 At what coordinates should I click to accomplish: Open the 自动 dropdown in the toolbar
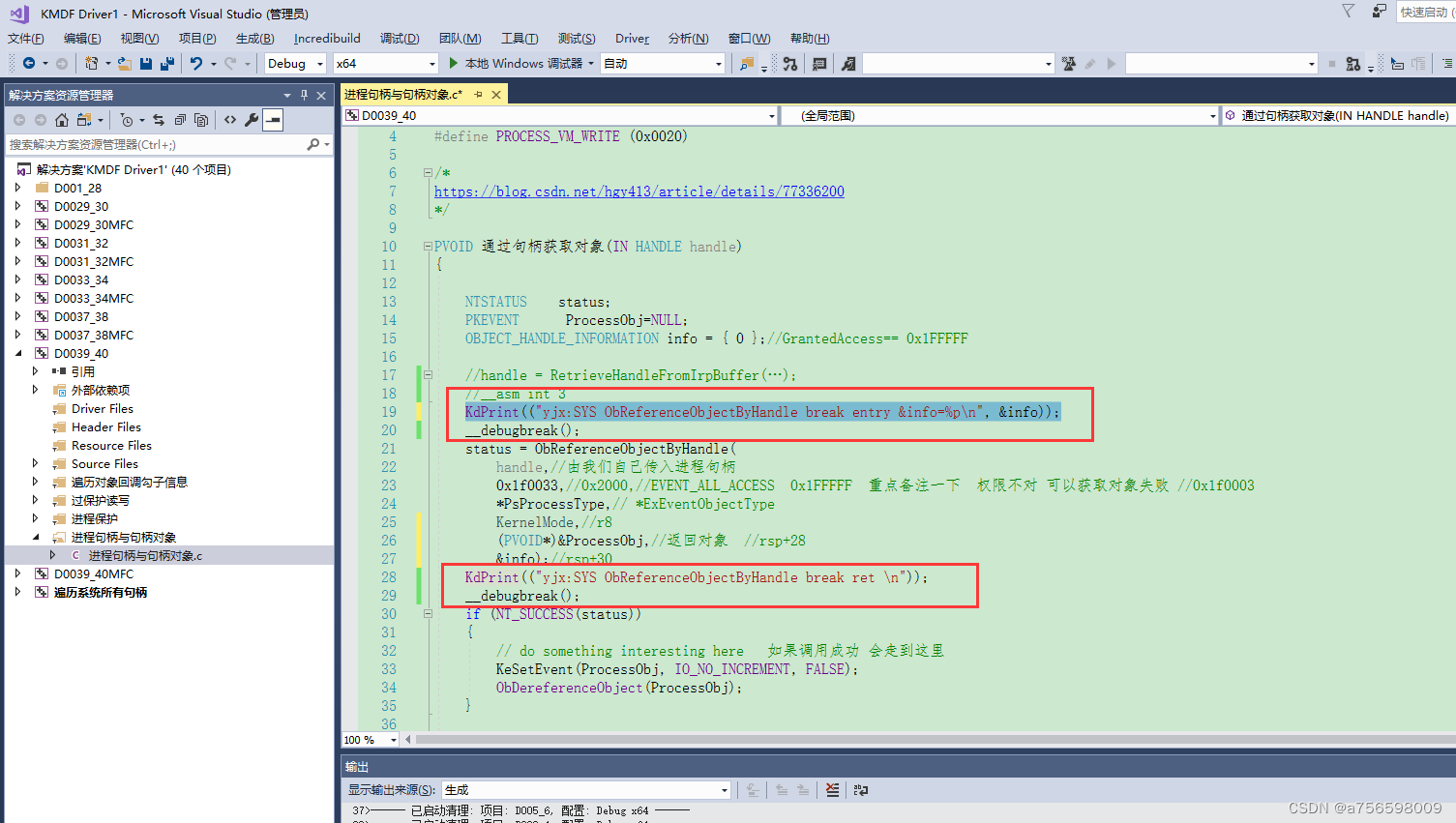(663, 64)
